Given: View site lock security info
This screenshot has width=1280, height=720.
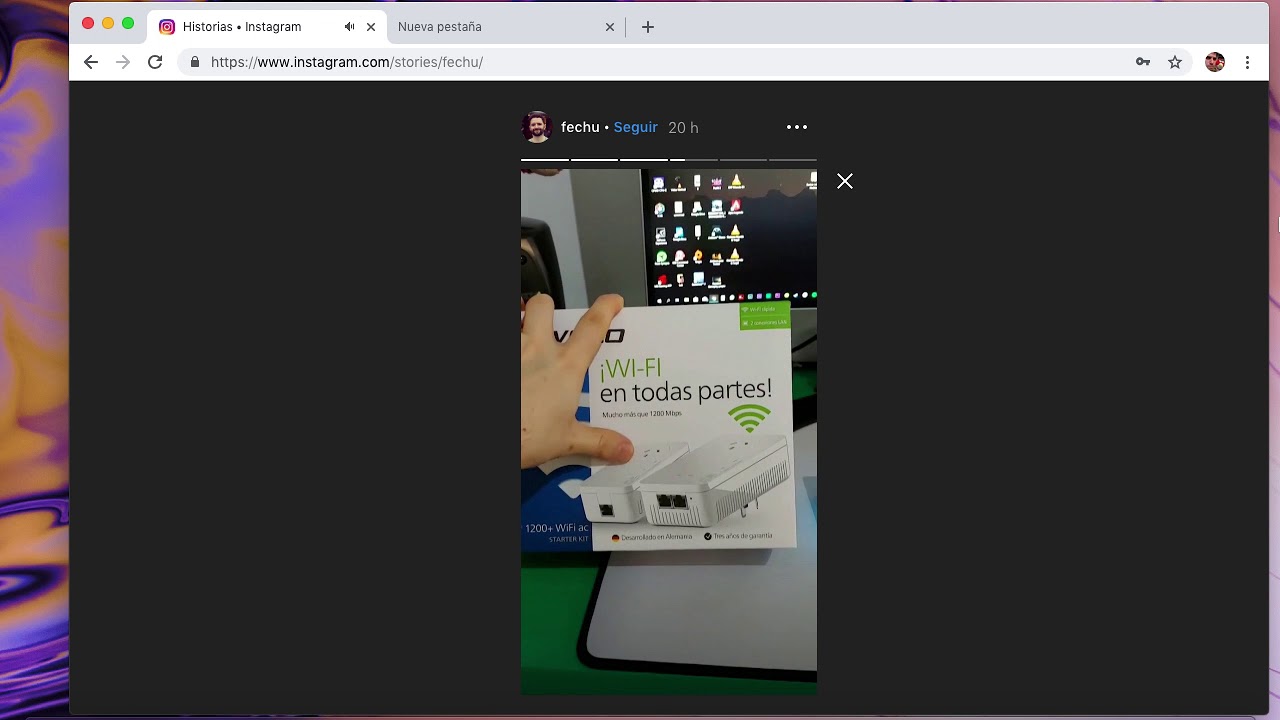Looking at the screenshot, I should pos(194,62).
